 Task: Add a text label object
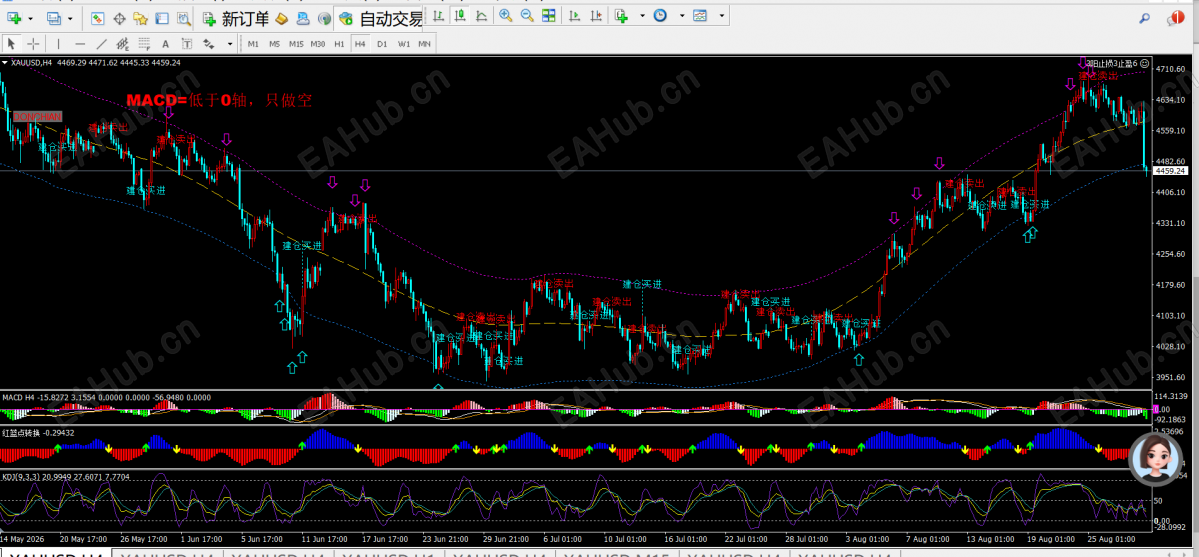(x=187, y=44)
